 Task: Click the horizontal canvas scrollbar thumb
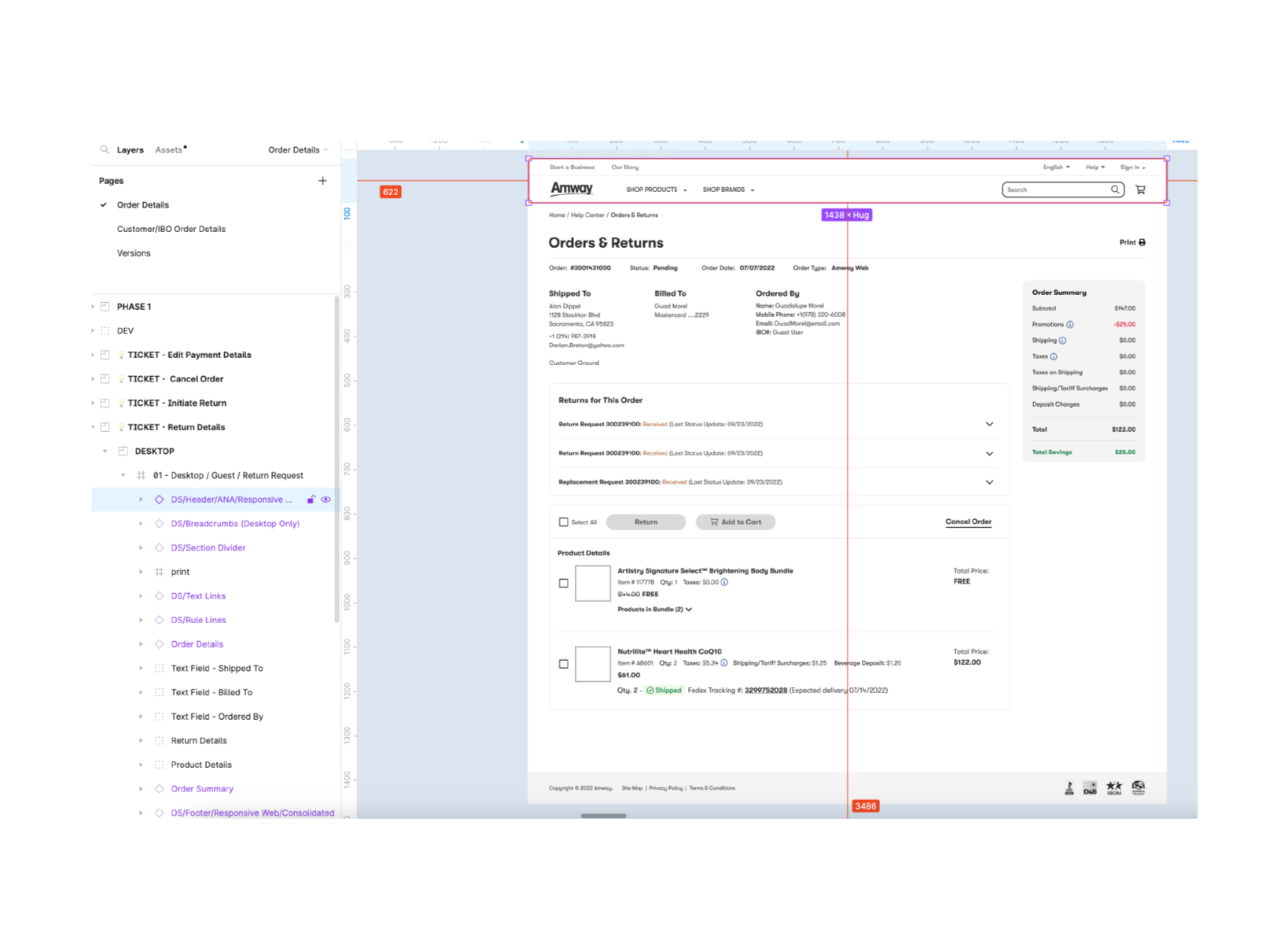tap(603, 816)
